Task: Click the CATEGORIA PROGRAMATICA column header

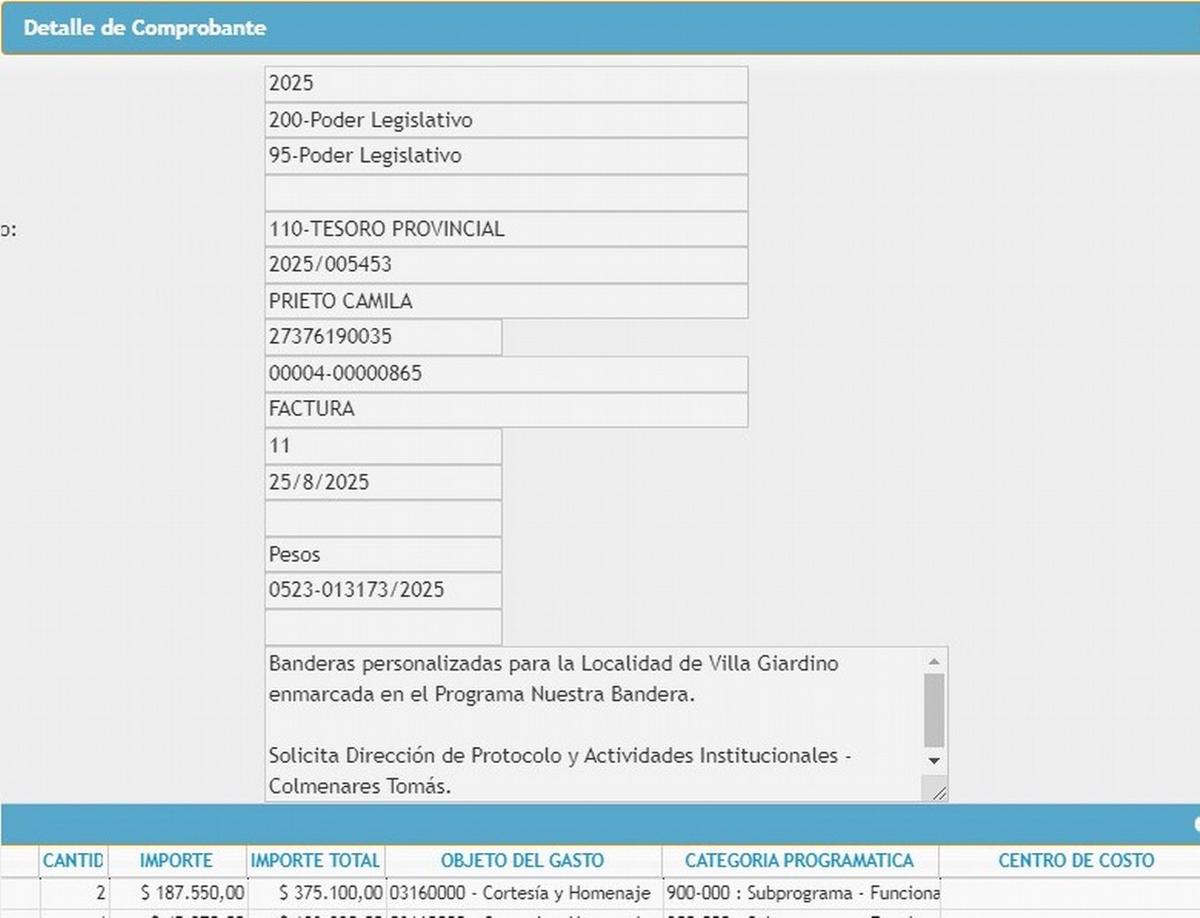Action: coord(799,860)
